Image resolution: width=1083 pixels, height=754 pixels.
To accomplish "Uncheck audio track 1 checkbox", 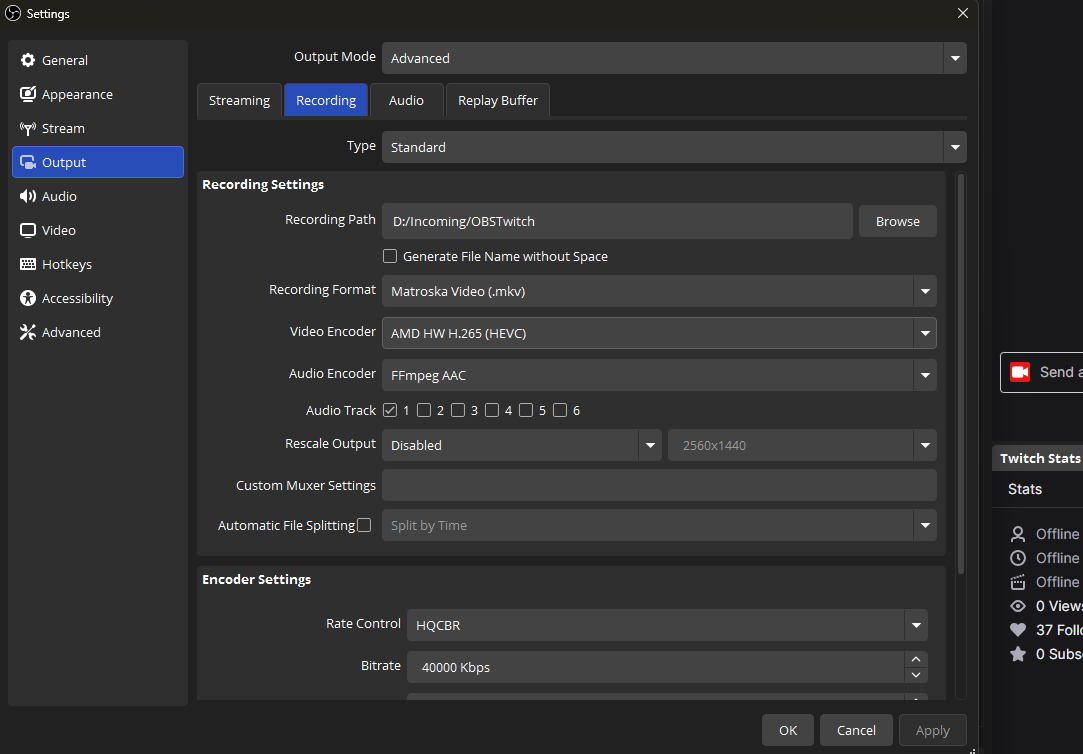I will click(x=390, y=411).
